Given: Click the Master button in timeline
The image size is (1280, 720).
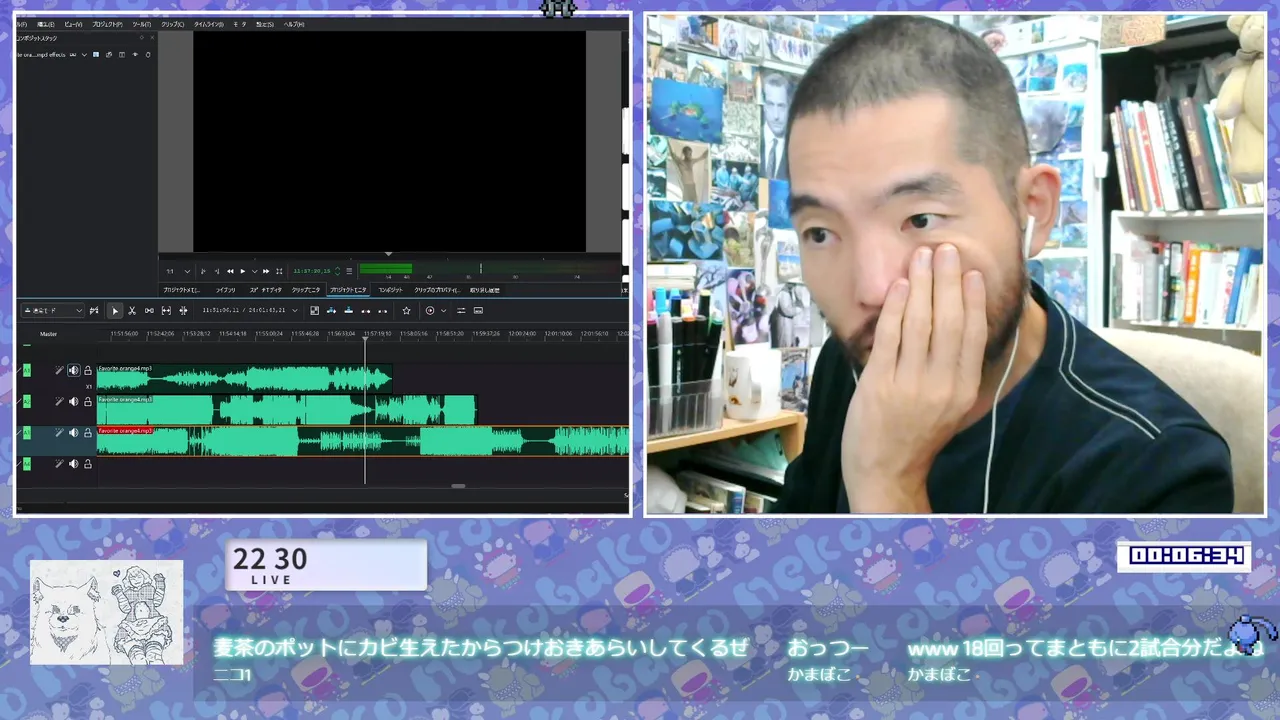Looking at the screenshot, I should [x=48, y=334].
